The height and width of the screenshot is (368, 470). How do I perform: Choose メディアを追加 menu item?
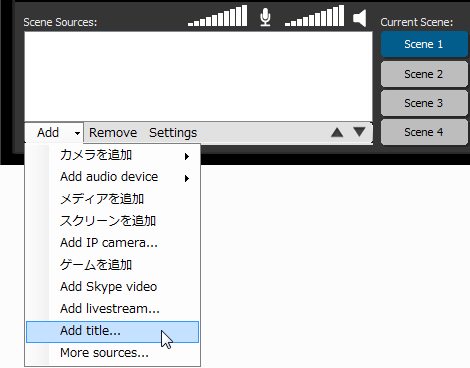(113, 199)
